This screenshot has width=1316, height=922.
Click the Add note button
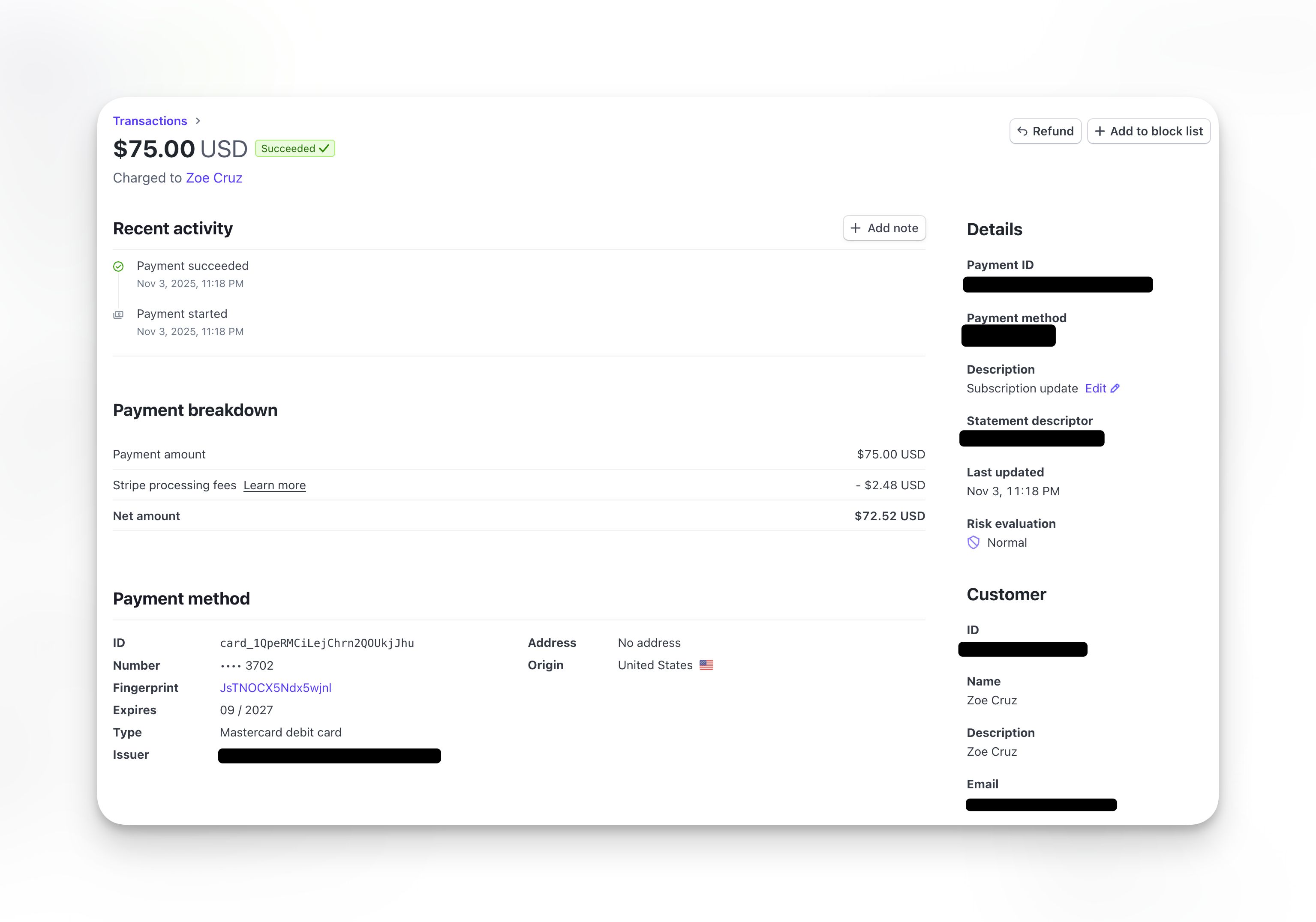pyautogui.click(x=884, y=228)
